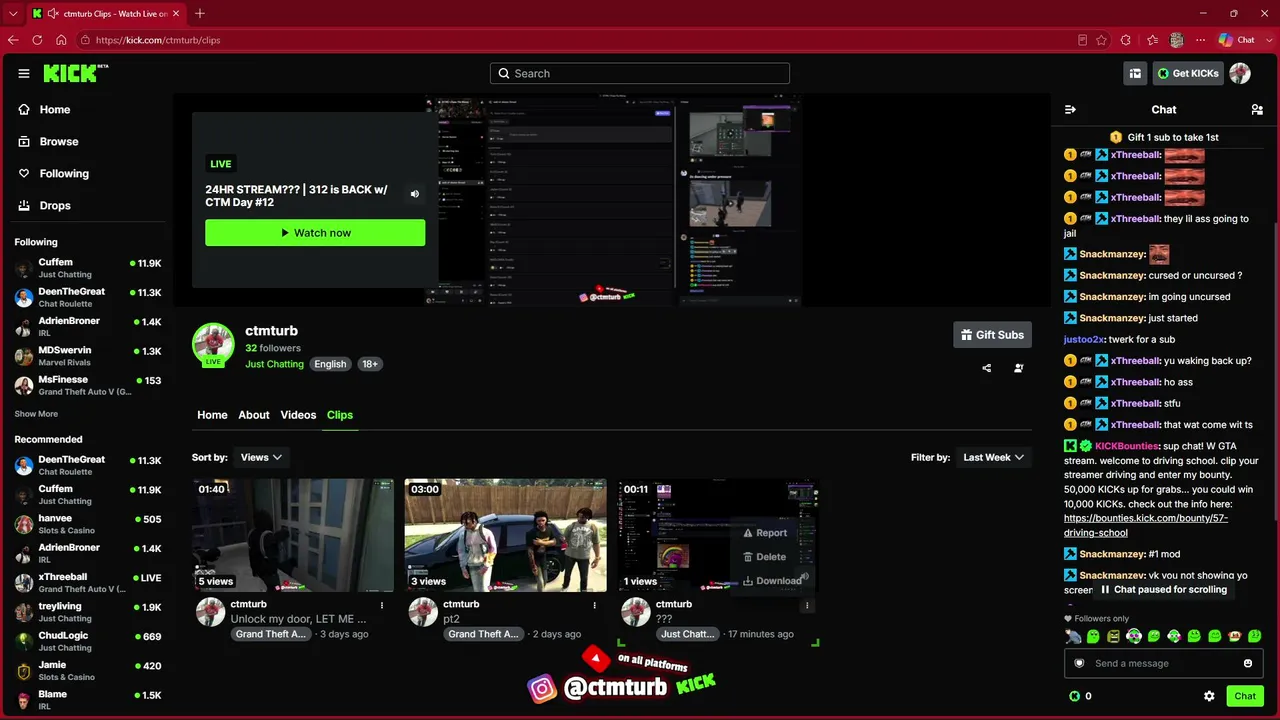Viewport: 1280px width, 720px height.
Task: Open Browse in the sidebar
Action: (58, 141)
